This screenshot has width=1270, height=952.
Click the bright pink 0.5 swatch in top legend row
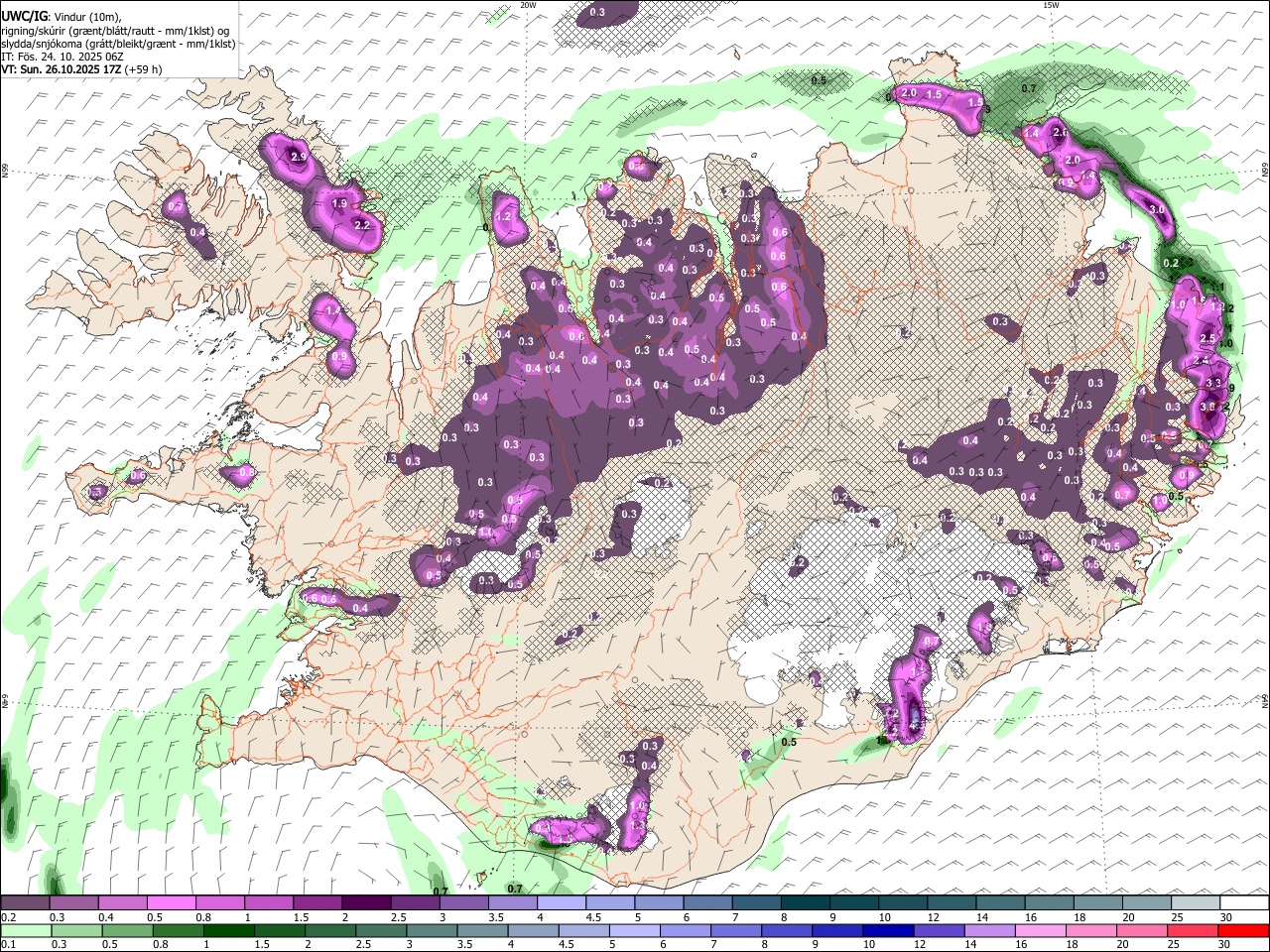click(171, 902)
